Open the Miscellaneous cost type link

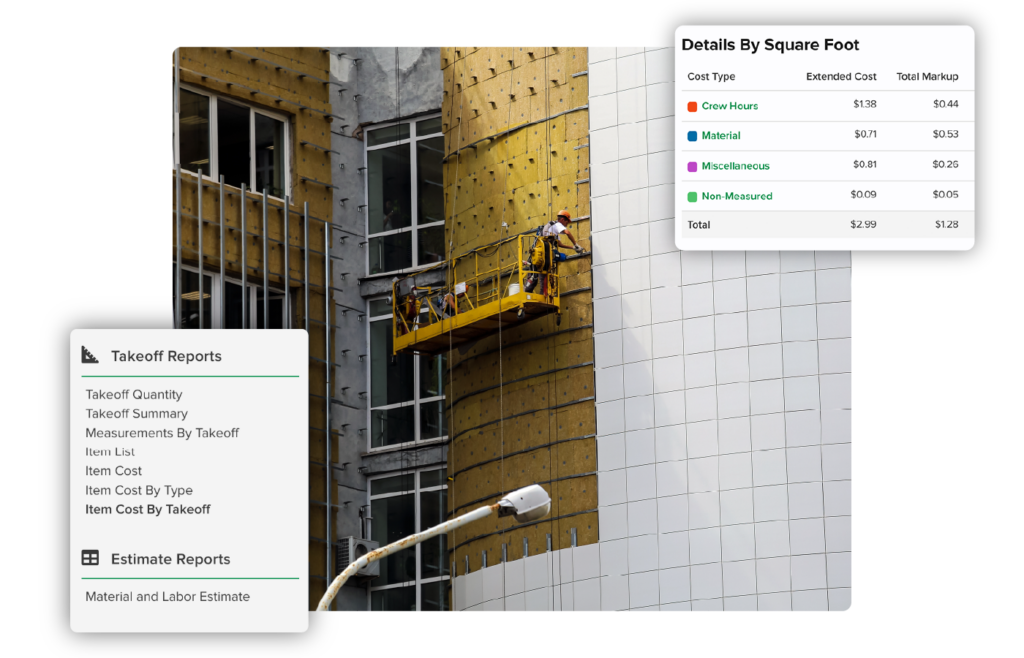coord(735,166)
